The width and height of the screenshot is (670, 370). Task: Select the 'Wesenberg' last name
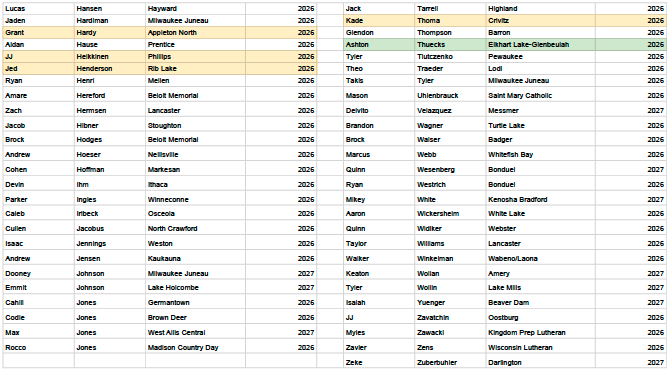pos(450,169)
